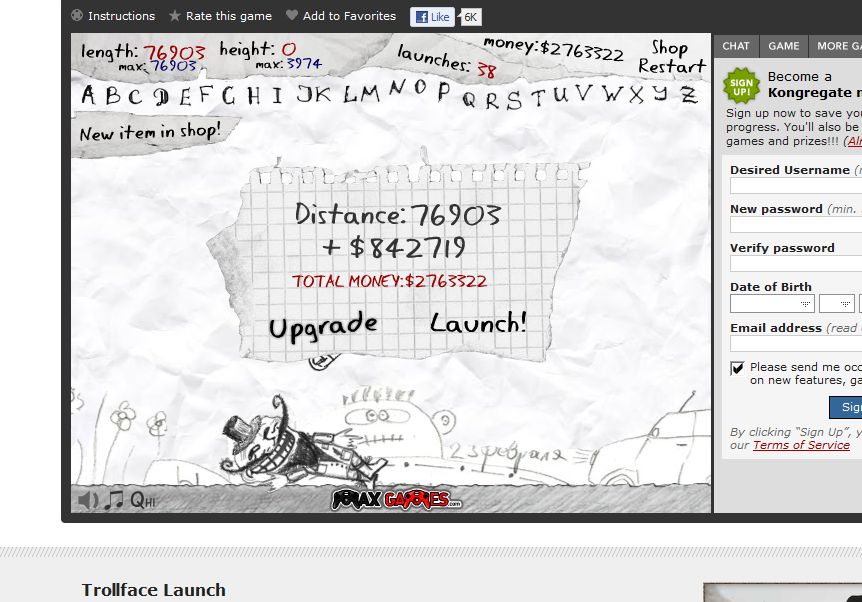Launch the troll again
This screenshot has width=862, height=602.
point(478,323)
